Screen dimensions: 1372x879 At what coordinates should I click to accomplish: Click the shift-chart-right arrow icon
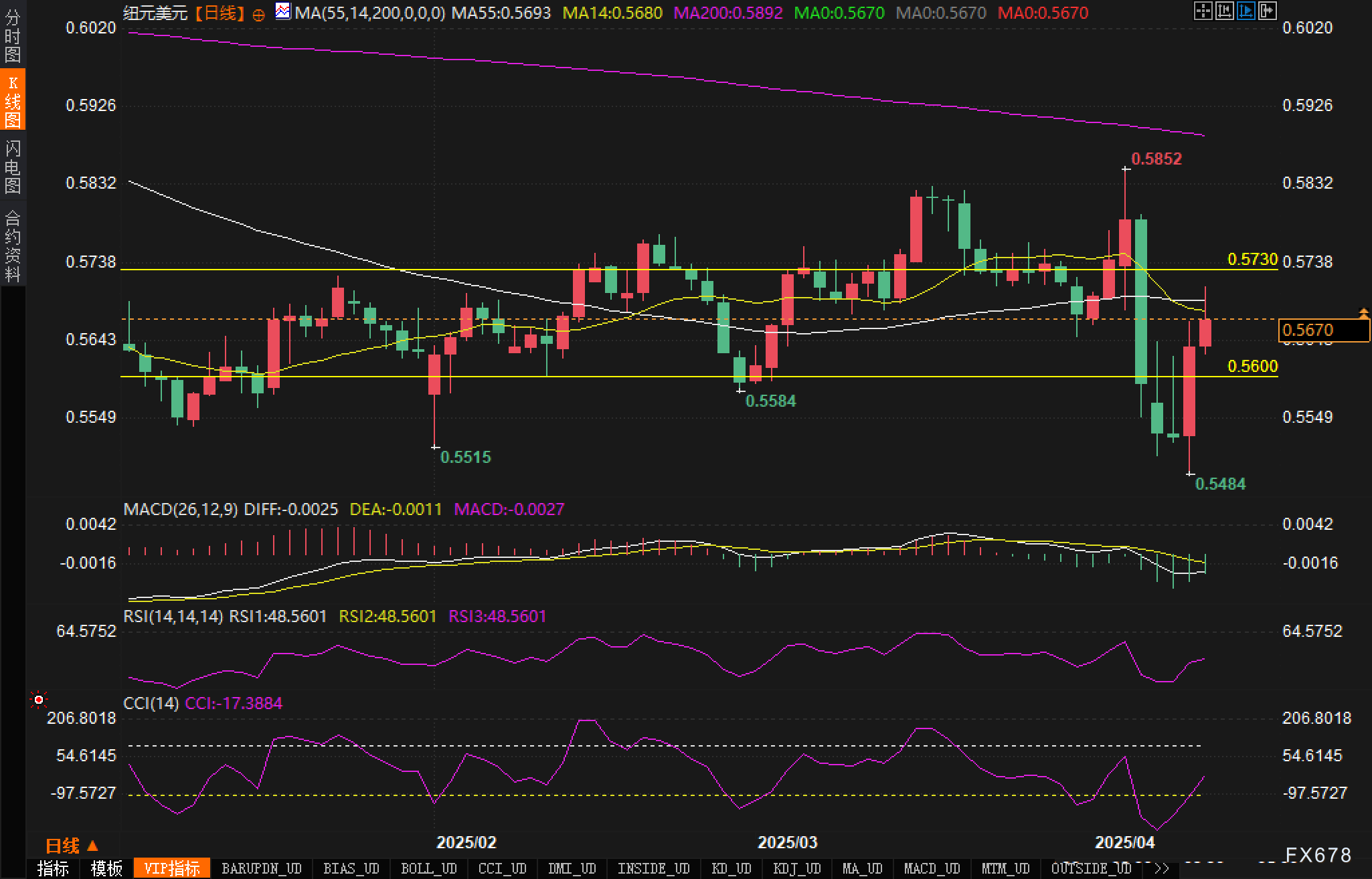[x=1267, y=11]
